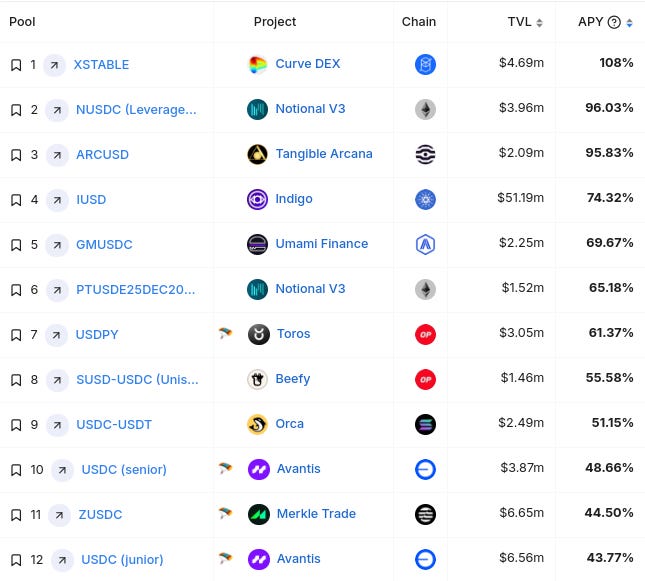This screenshot has width=645, height=581.
Task: Open the Orca project link
Action: (290, 424)
